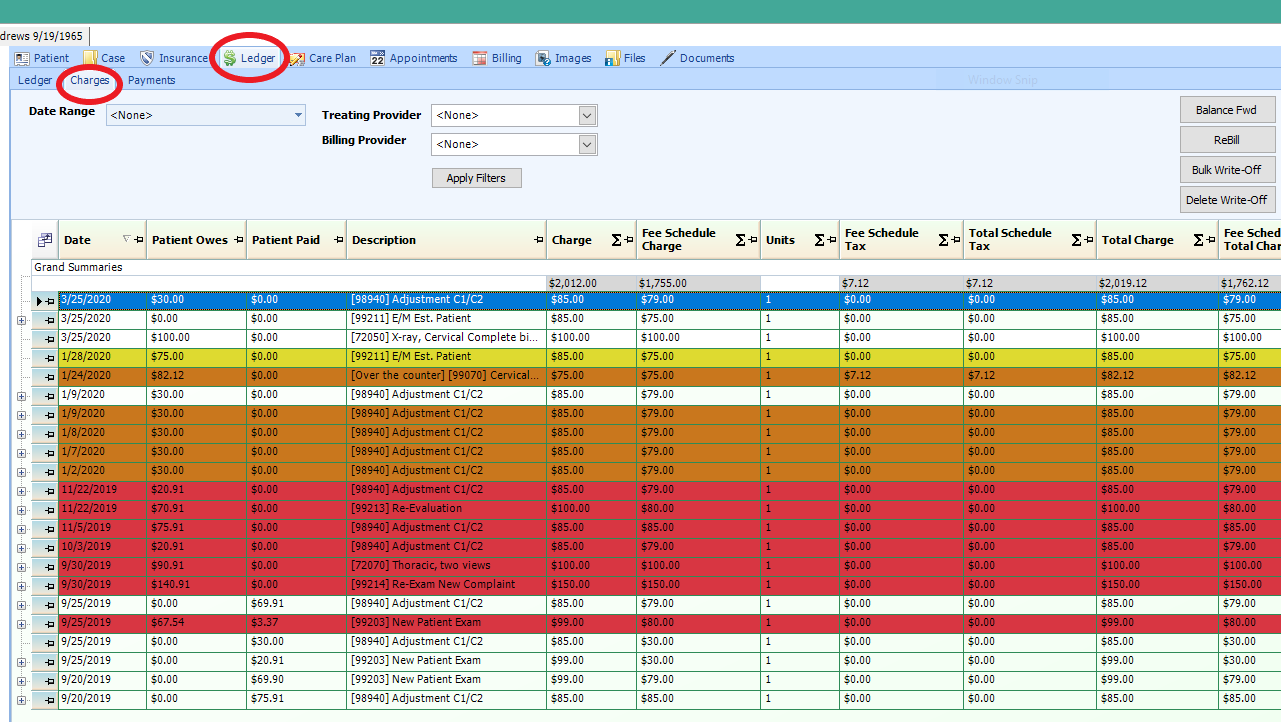Click the Apply Filters button

tap(476, 177)
